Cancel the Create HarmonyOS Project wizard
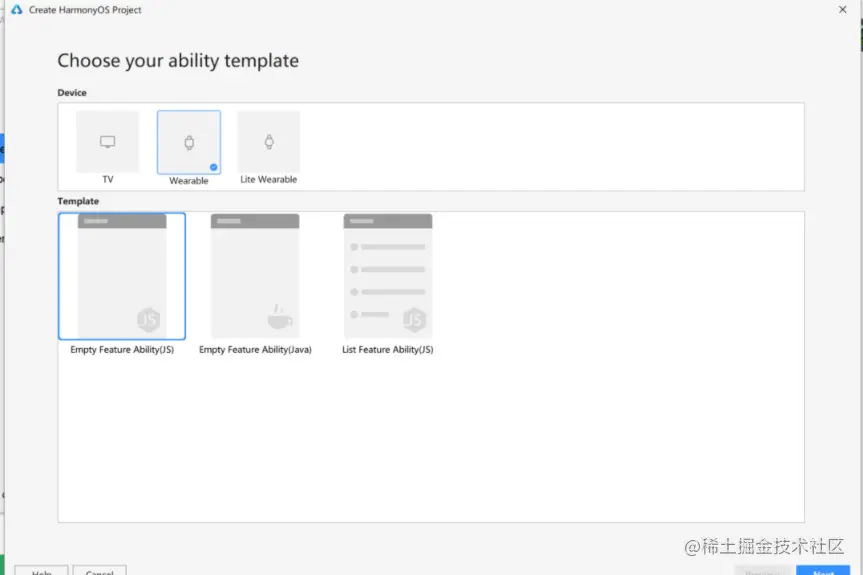Screen dimensions: 863x575 [x=100, y=571]
